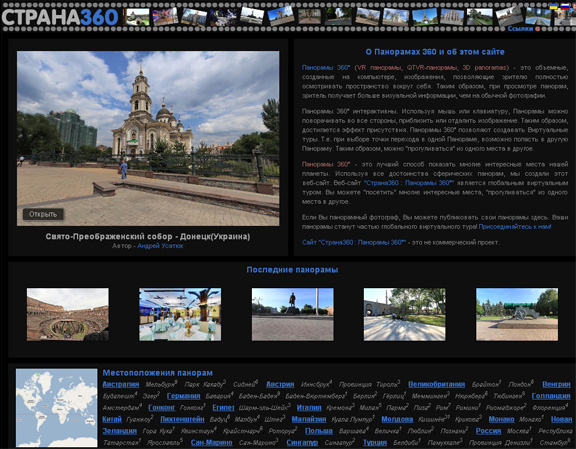Image resolution: width=576 pixels, height=449 pixels.
Task: Click the СТРАНА360 site logo
Action: (x=60, y=17)
